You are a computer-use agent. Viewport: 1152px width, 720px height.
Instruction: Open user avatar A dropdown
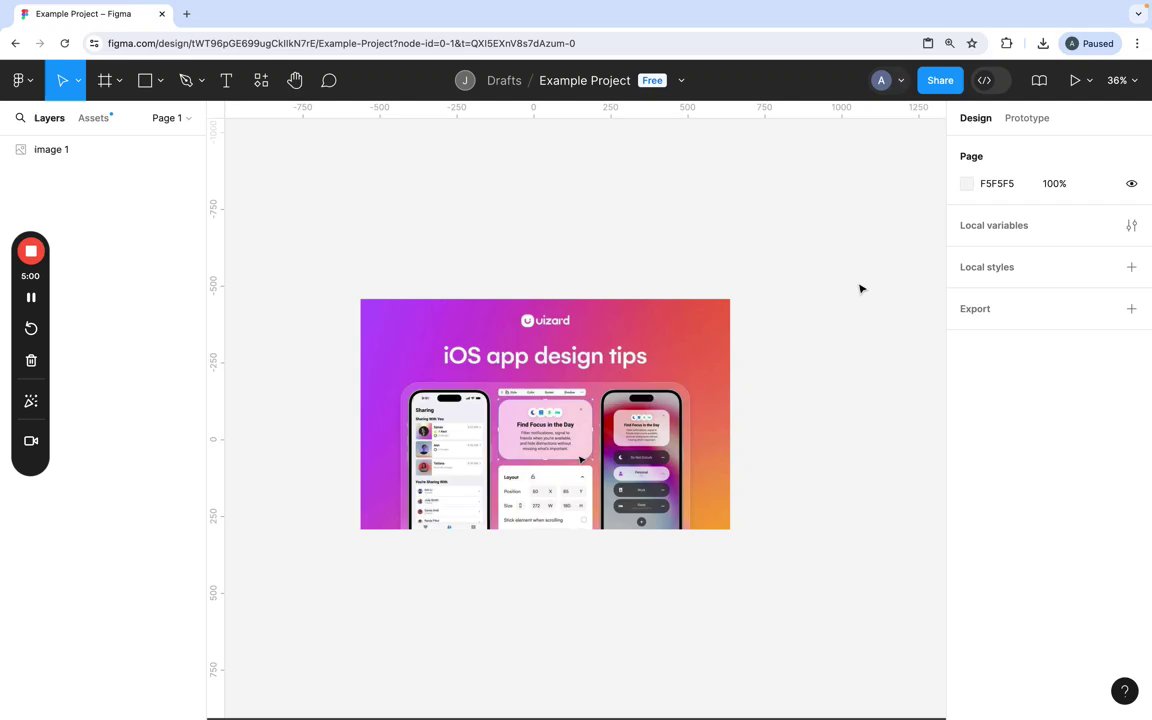click(888, 80)
